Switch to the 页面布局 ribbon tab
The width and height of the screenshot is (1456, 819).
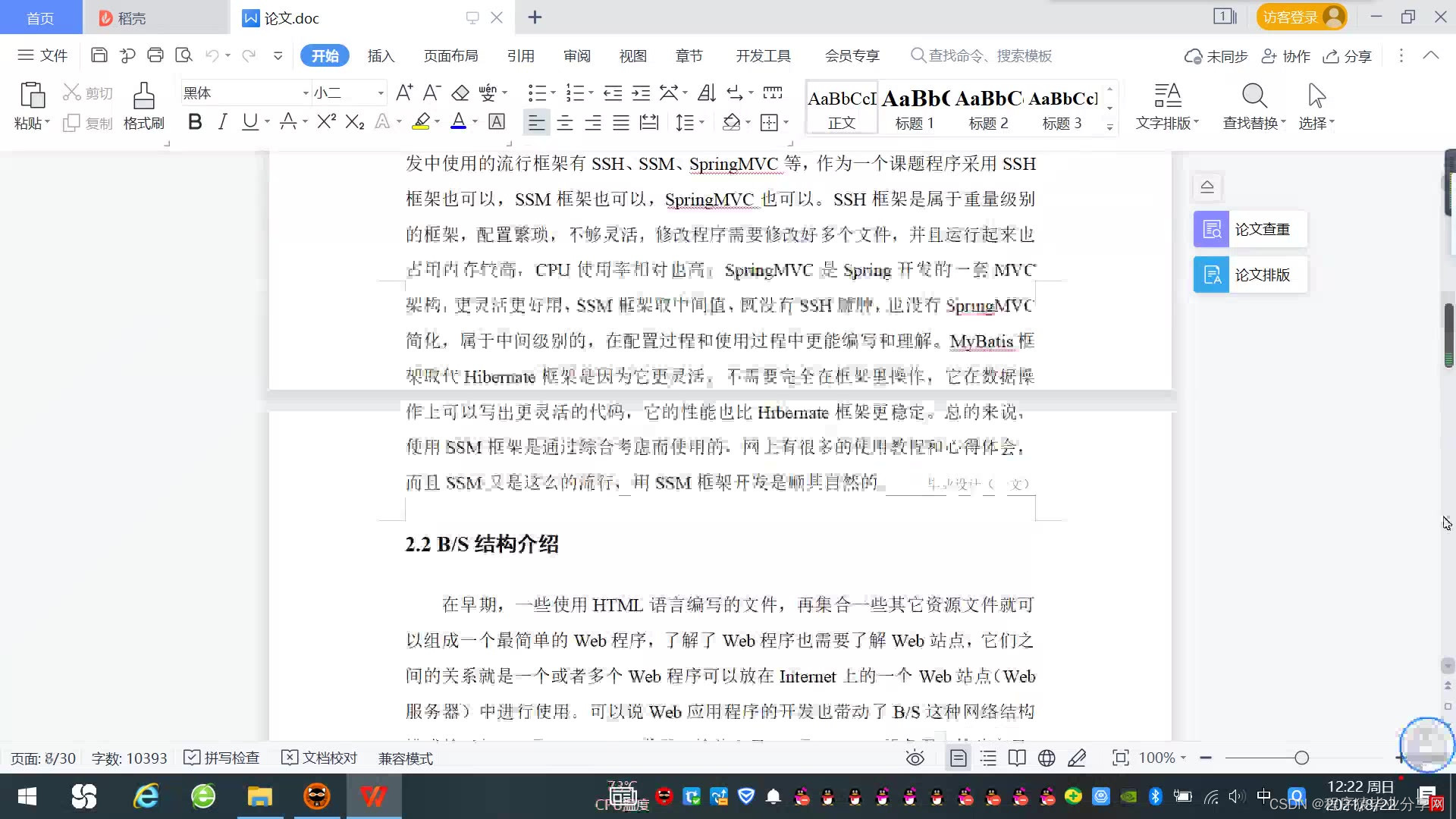450,56
